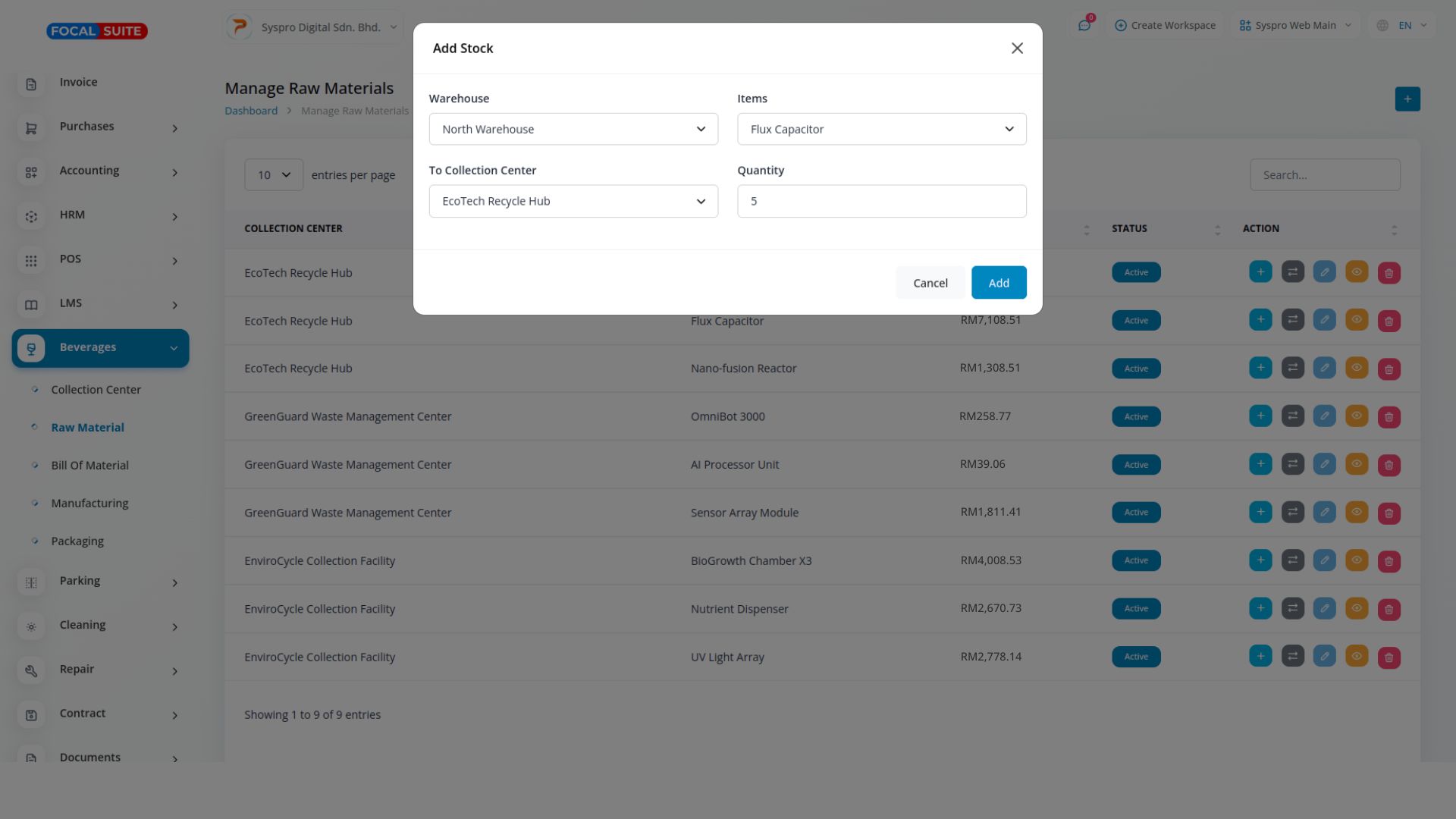Click the messages chat icon
Image resolution: width=1456 pixels, height=819 pixels.
point(1084,26)
